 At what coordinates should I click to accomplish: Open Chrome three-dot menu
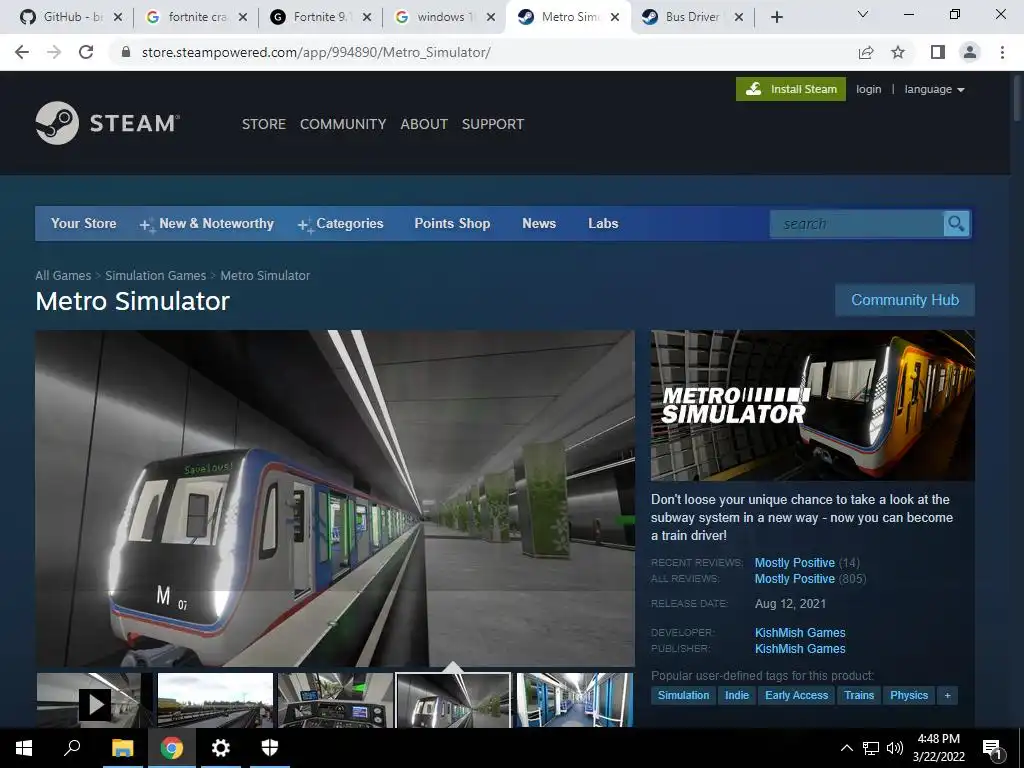coord(1002,52)
